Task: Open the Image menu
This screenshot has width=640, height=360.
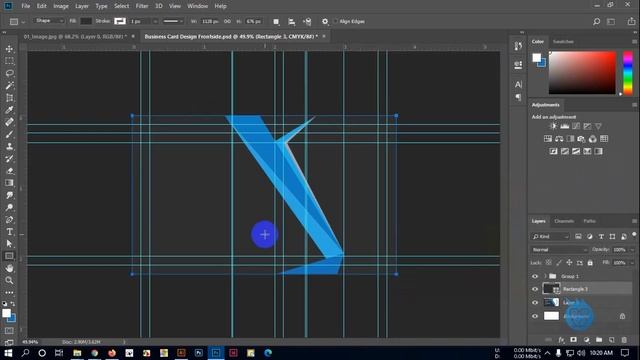Action: [61, 6]
